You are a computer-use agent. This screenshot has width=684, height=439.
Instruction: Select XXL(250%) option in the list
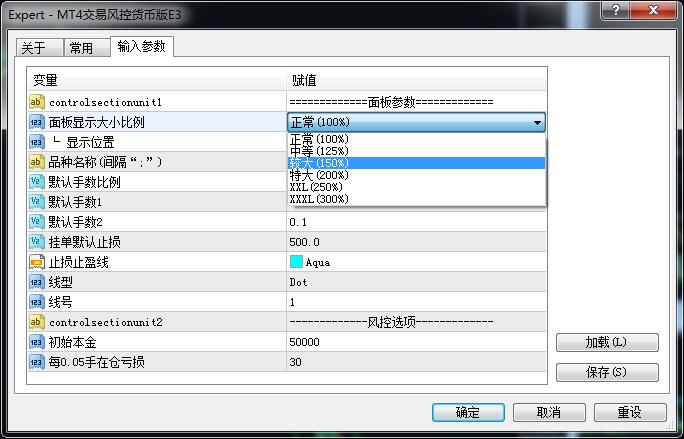[x=416, y=187]
